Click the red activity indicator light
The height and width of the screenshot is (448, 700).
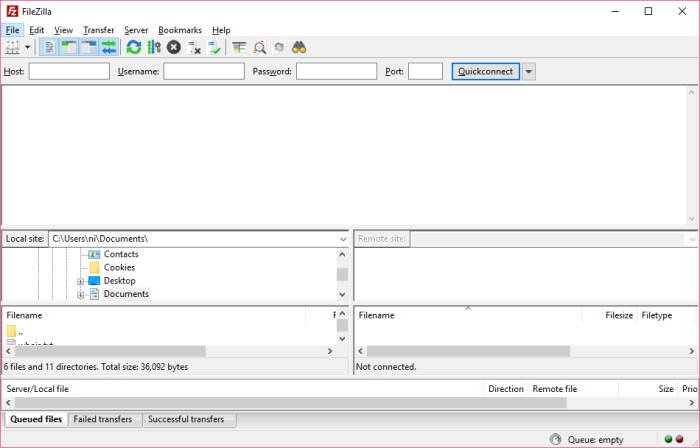pos(680,439)
